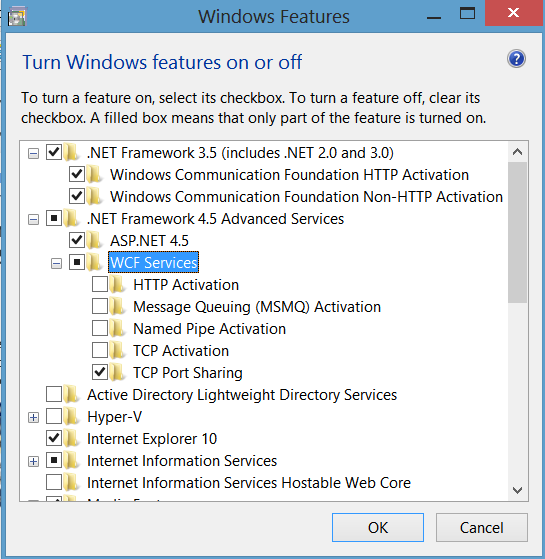Tick the Message Queuing (MSMQ) Activation checkbox
545x559 pixels.
point(100,306)
